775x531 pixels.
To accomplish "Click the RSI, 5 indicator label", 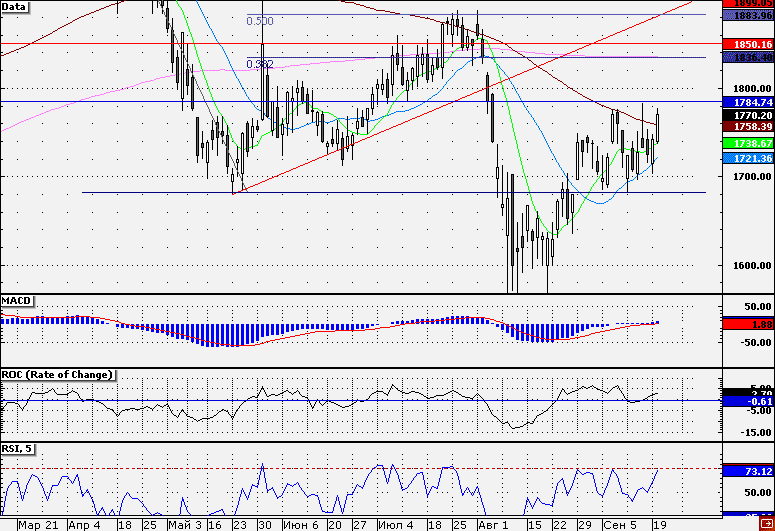I will point(19,448).
